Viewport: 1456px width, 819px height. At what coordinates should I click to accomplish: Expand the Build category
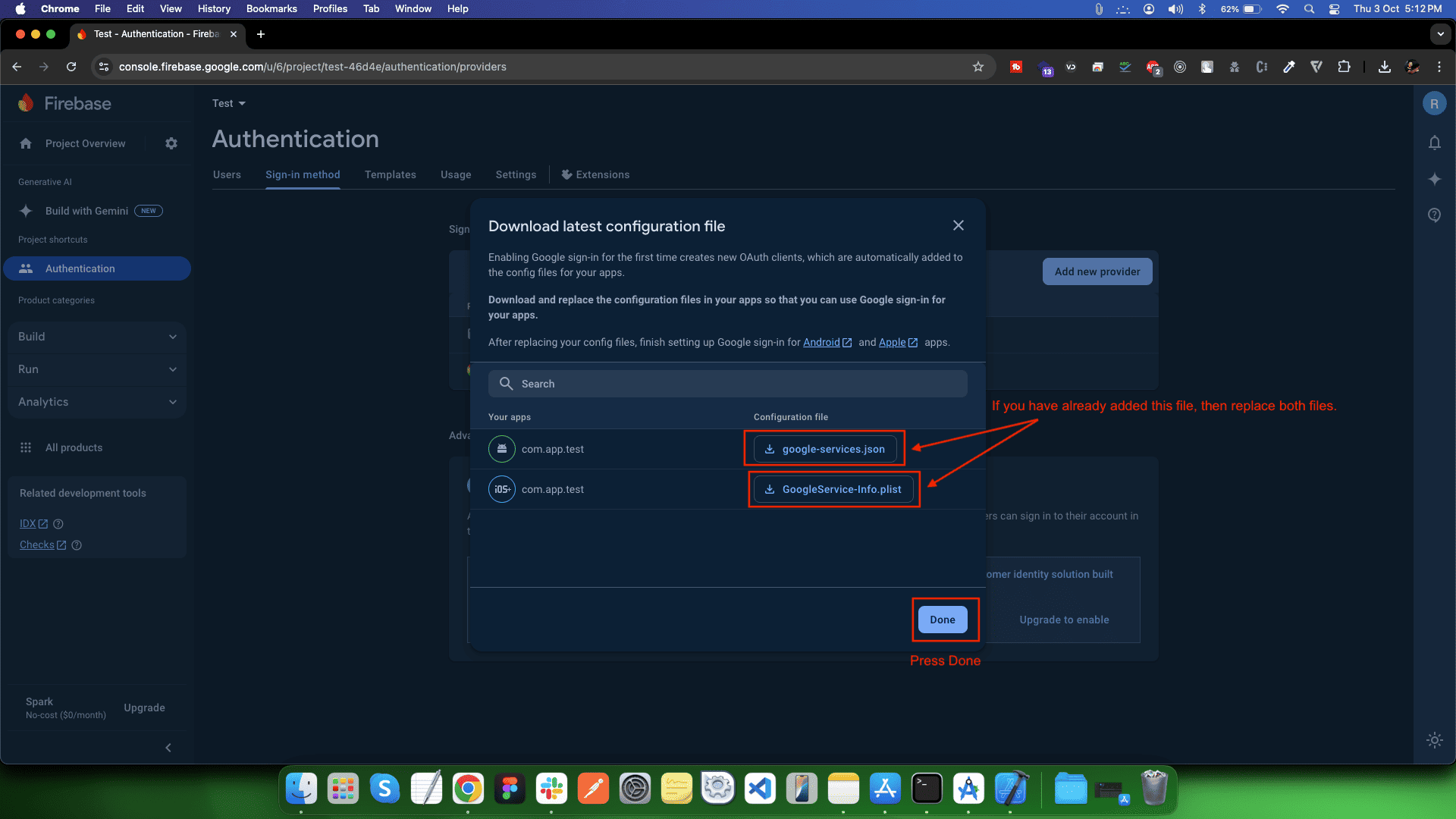[x=97, y=337]
